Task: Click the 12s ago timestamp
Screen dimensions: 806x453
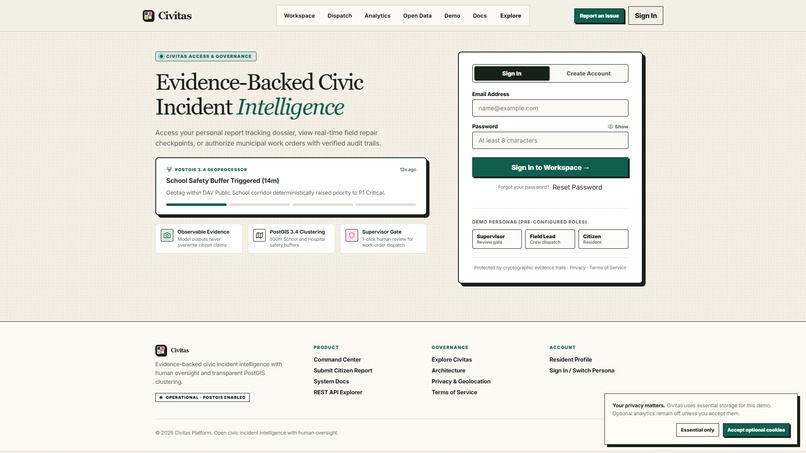Action: coord(408,169)
